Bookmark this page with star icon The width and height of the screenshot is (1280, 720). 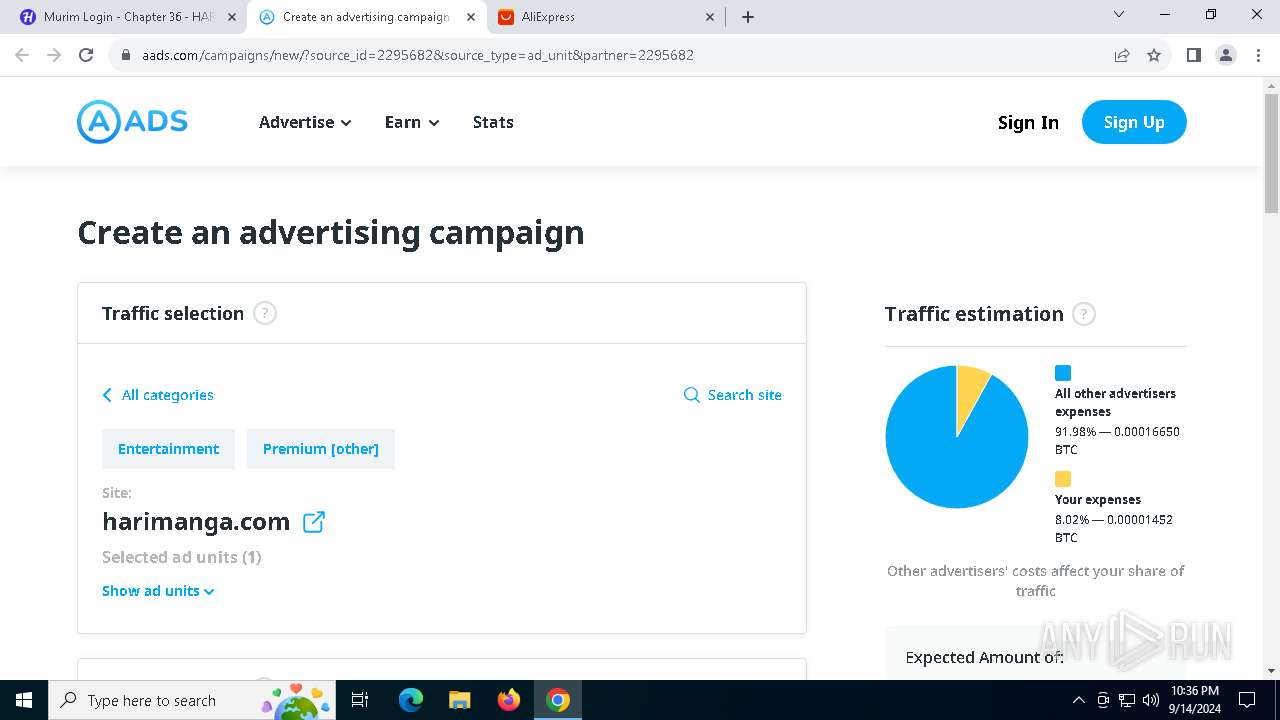click(1154, 55)
